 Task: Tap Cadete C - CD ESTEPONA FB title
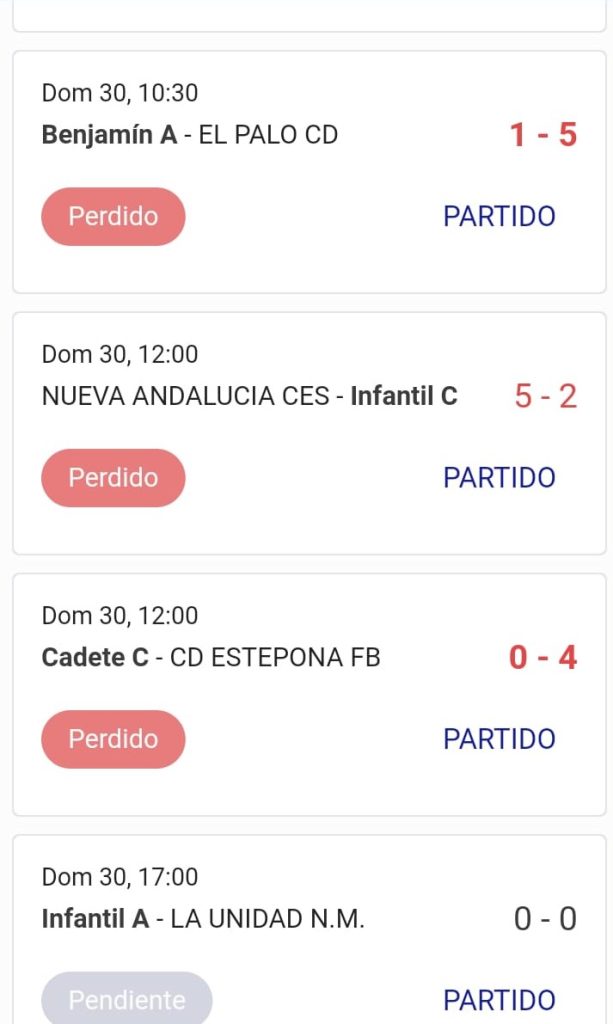(211, 657)
